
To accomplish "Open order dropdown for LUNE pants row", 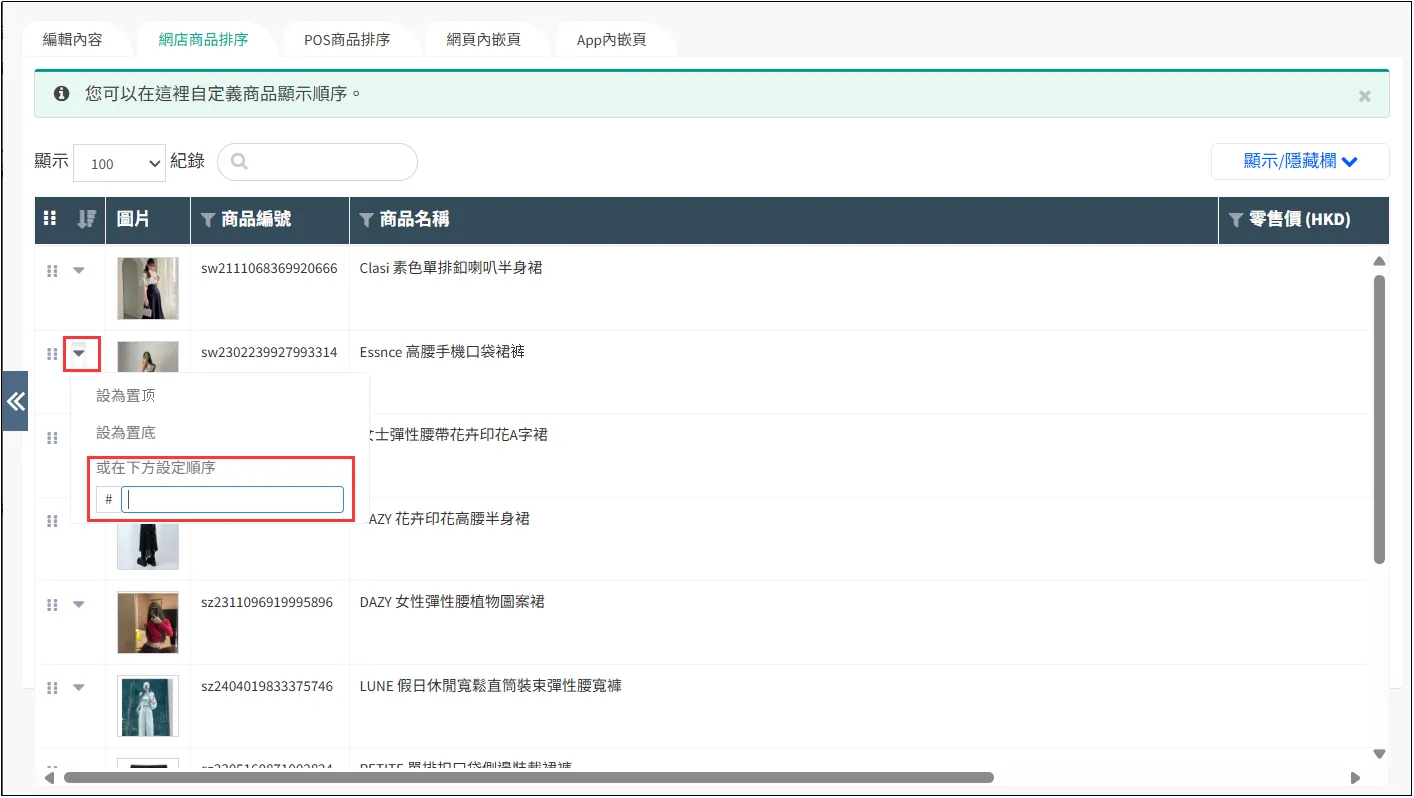I will point(79,687).
